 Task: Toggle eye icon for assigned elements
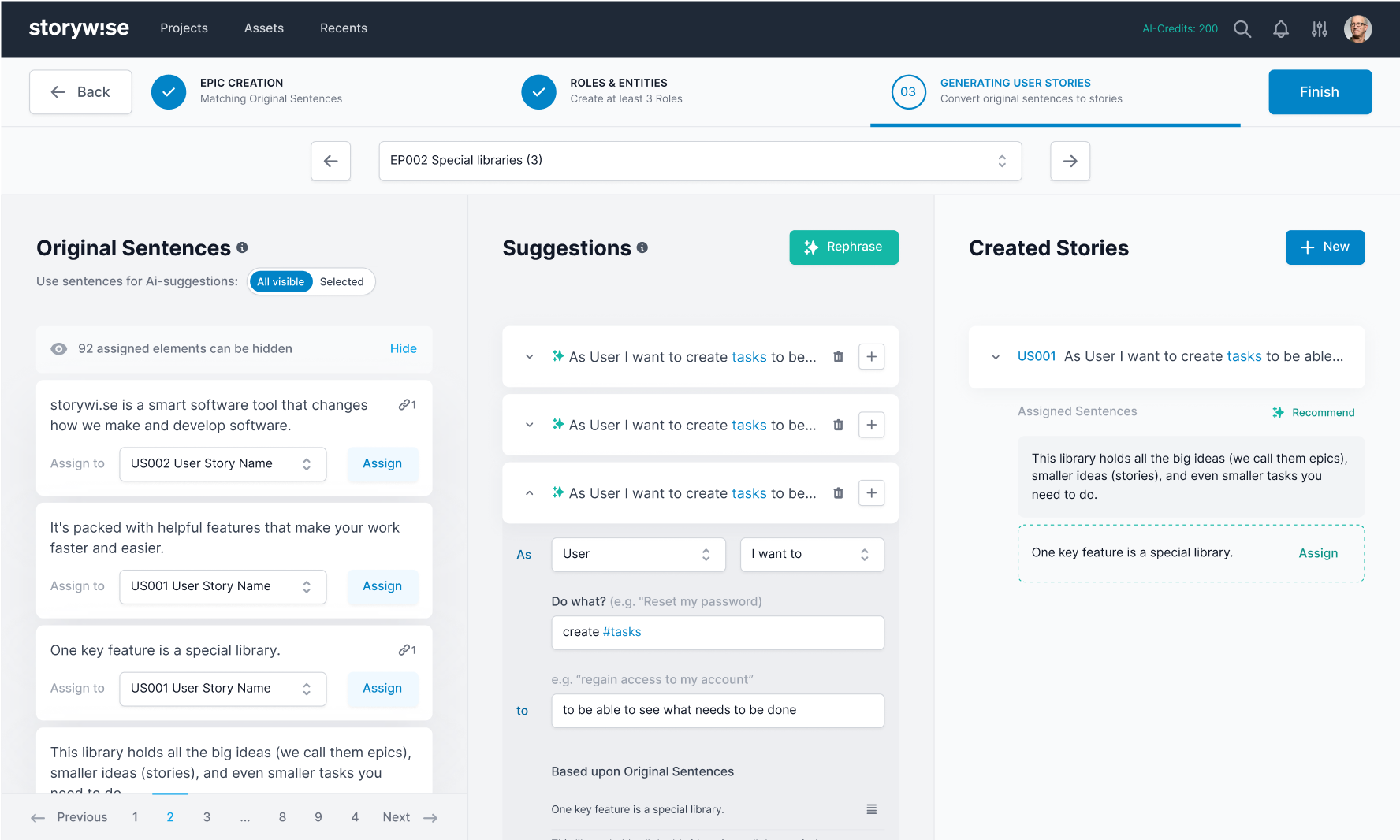pyautogui.click(x=59, y=349)
